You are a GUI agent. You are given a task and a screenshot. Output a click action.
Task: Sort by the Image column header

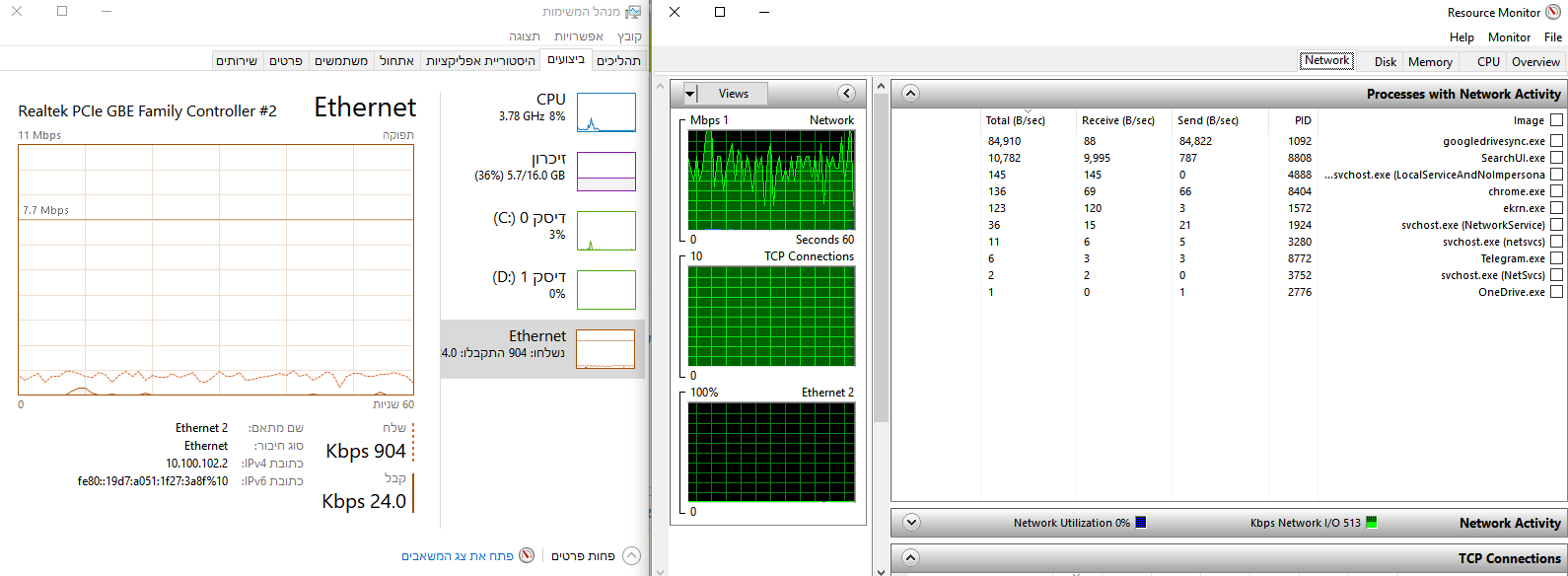[1529, 120]
